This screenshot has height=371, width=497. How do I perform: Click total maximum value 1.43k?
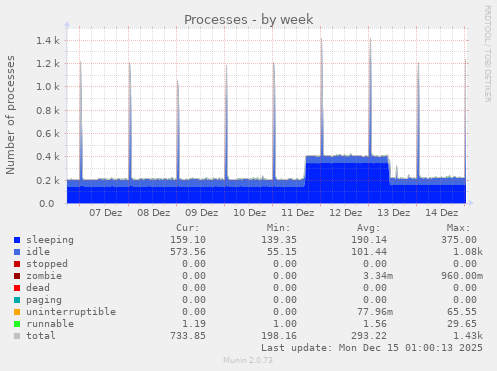coord(468,336)
